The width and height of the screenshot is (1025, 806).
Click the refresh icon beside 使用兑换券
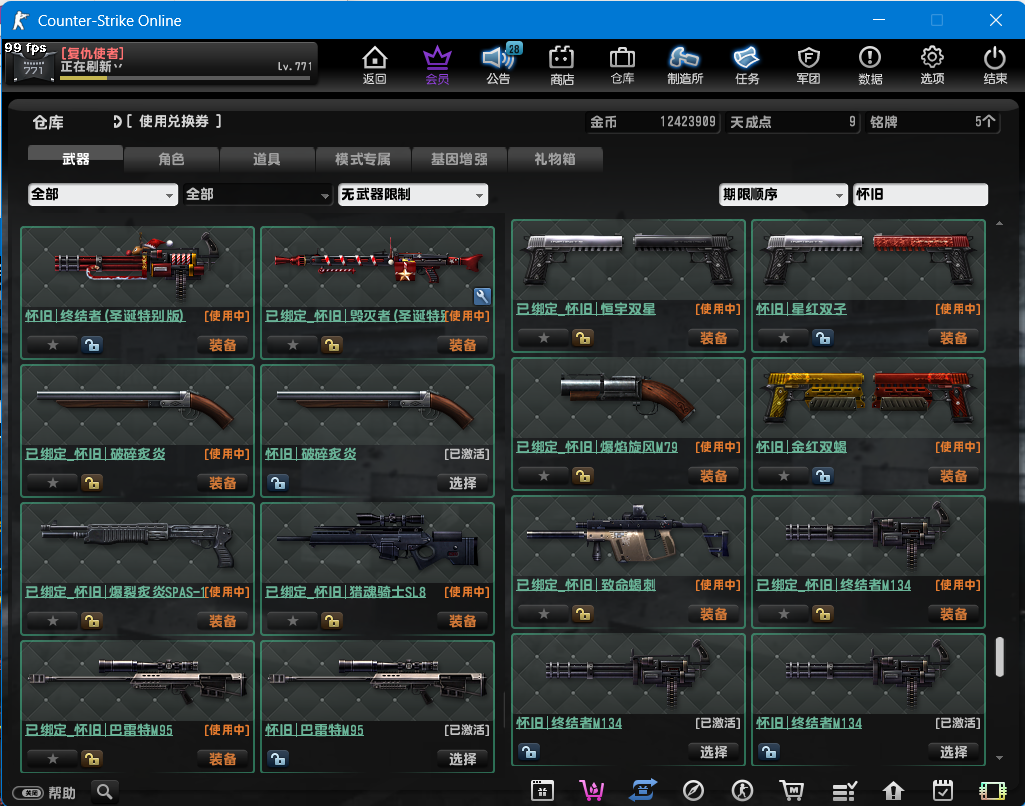[117, 122]
